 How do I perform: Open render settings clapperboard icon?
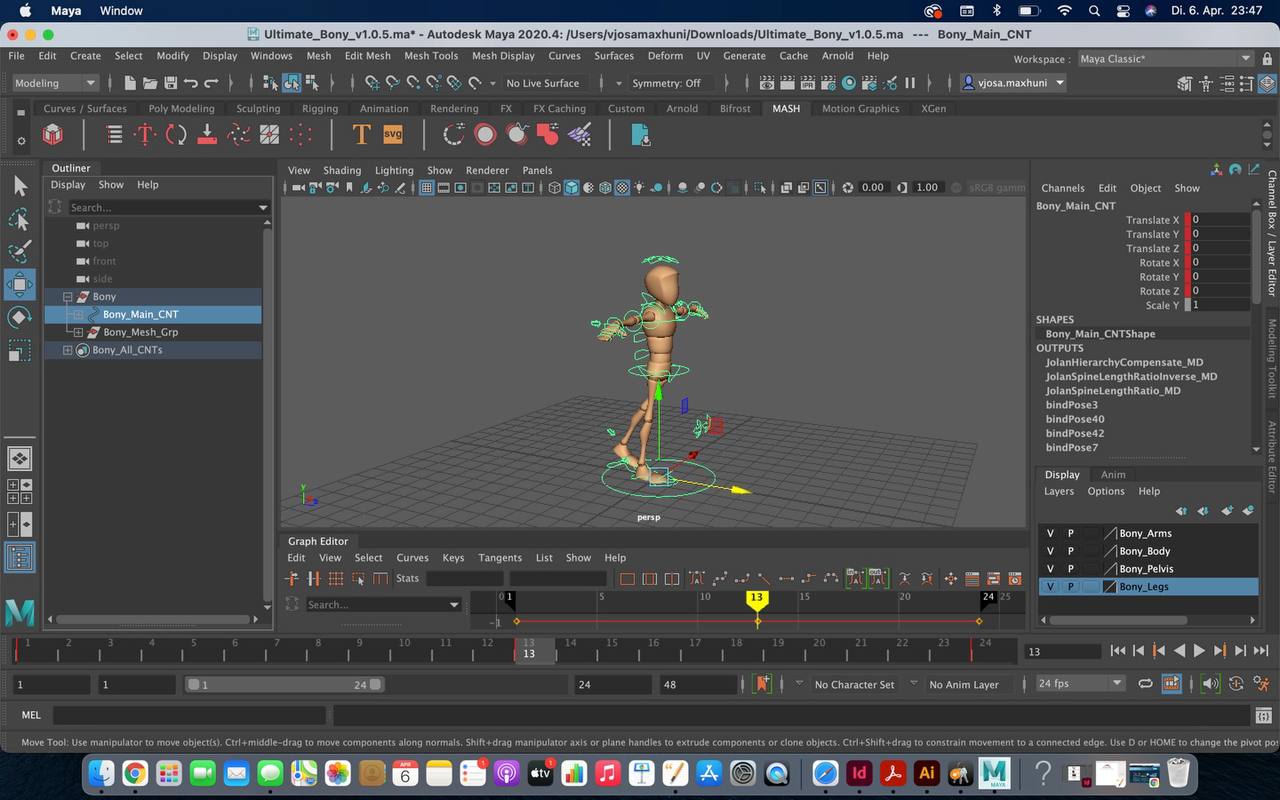click(828, 83)
